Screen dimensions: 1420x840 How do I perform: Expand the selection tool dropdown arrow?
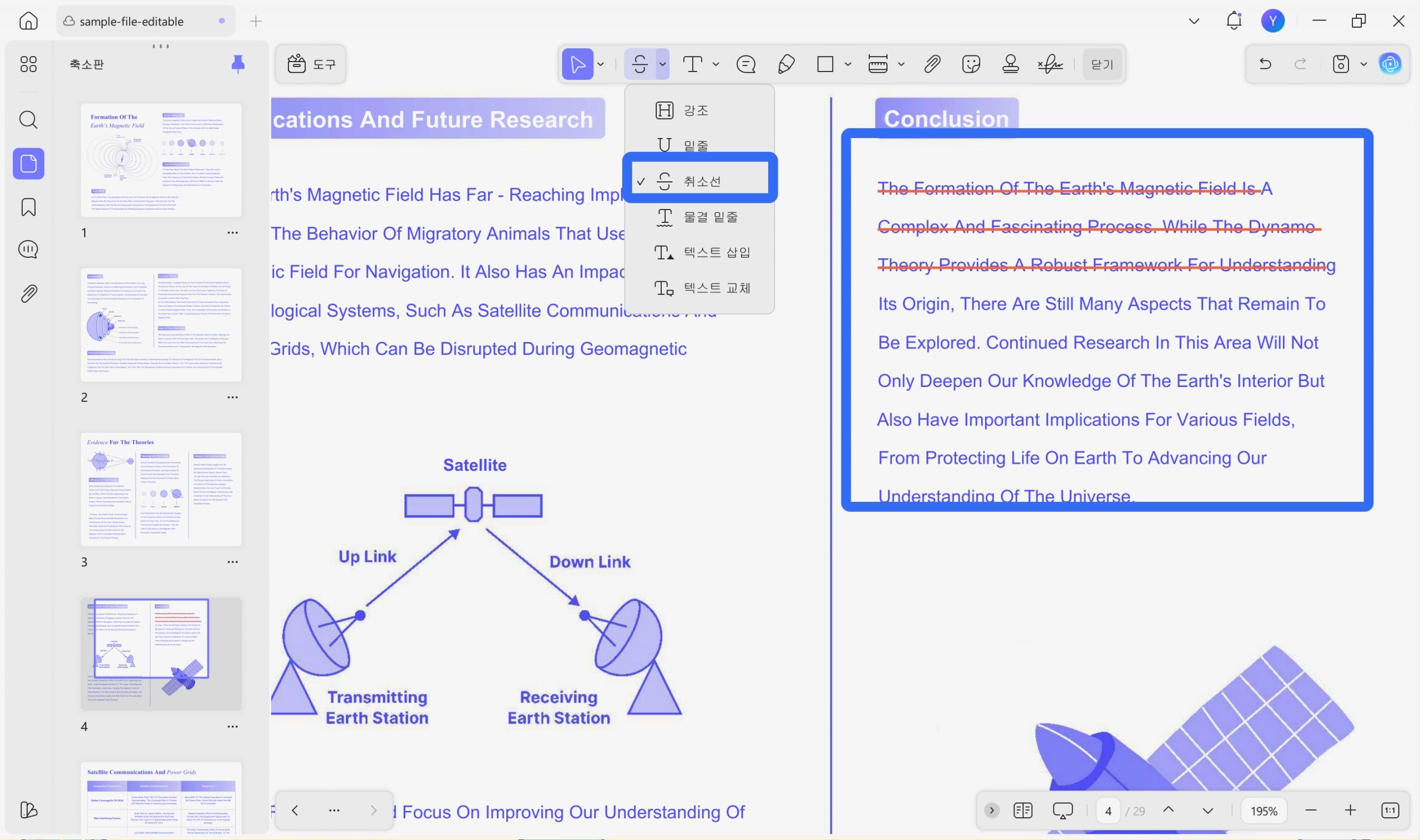pyautogui.click(x=601, y=64)
